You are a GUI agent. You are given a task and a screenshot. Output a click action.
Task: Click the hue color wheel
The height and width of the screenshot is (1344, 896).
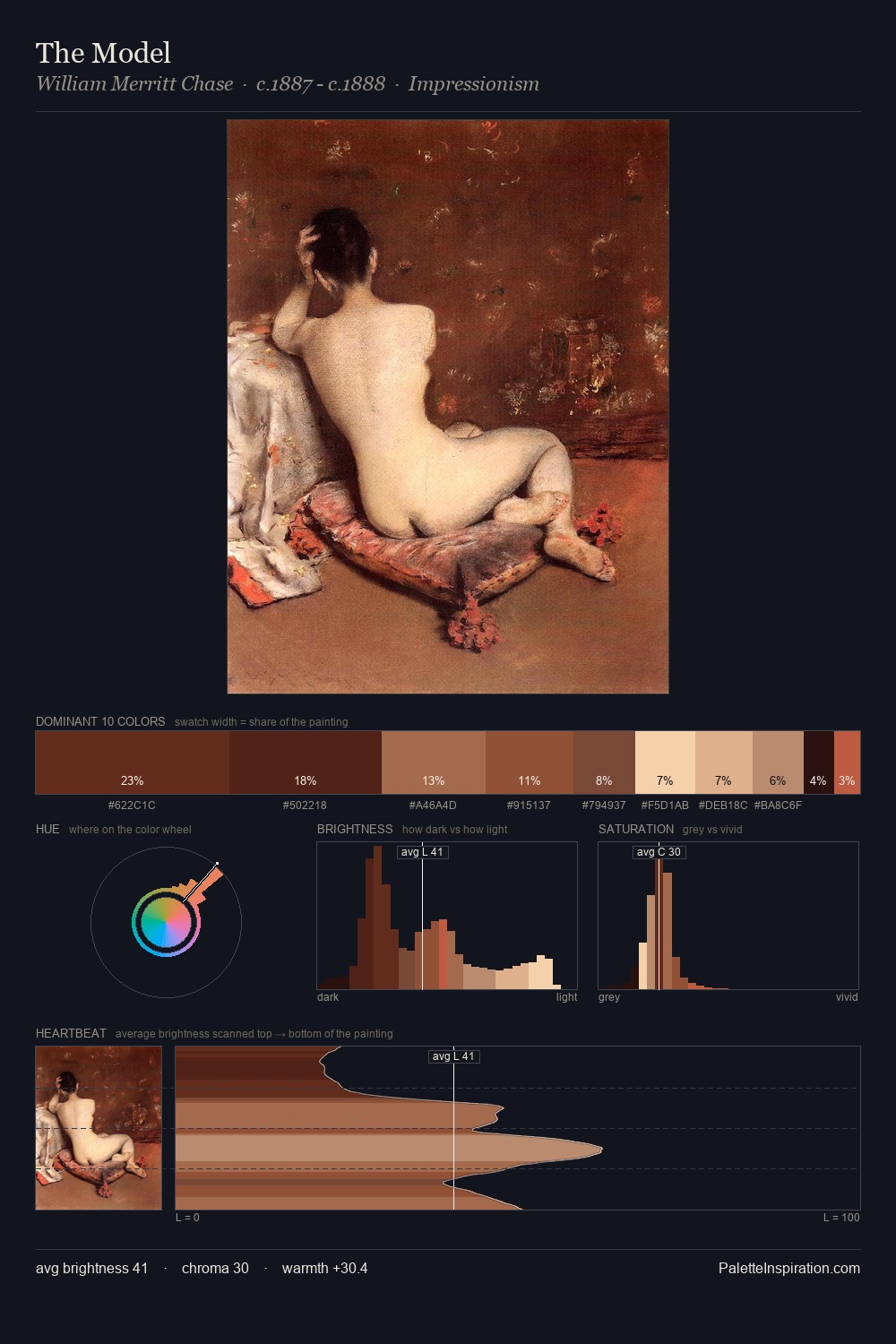tap(166, 922)
